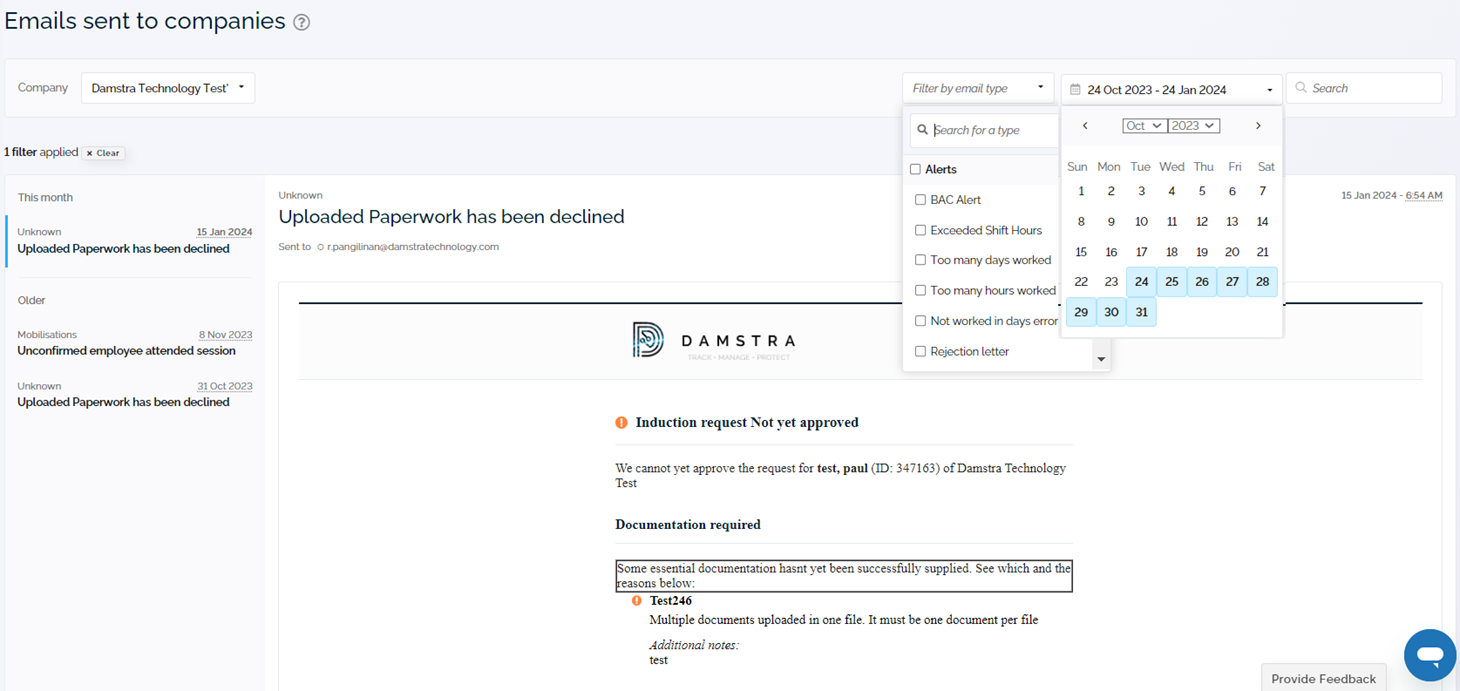
Task: Open the help tooltip beside the page title
Action: click(300, 20)
